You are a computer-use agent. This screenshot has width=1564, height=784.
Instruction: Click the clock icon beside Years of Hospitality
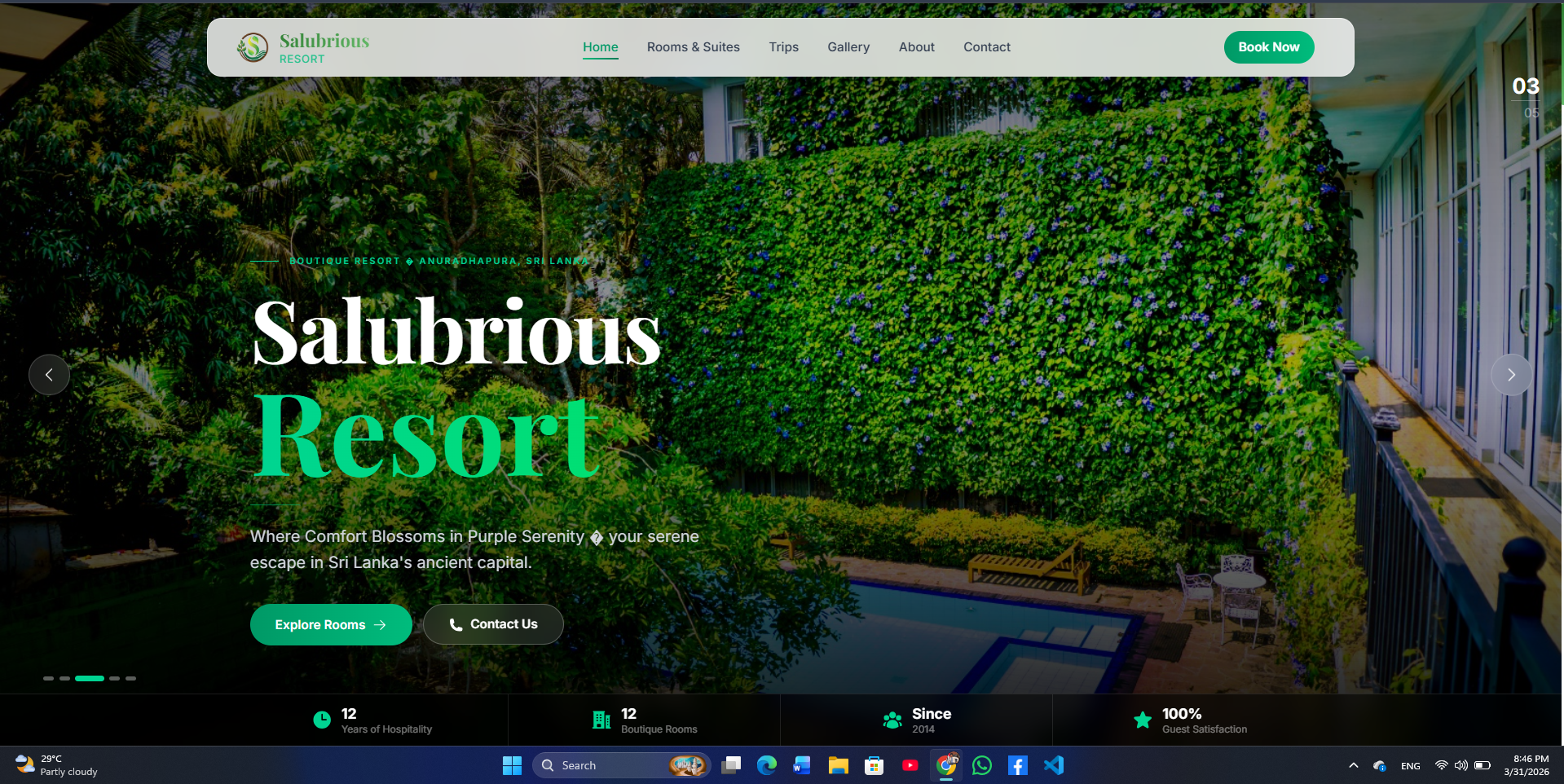pyautogui.click(x=322, y=720)
